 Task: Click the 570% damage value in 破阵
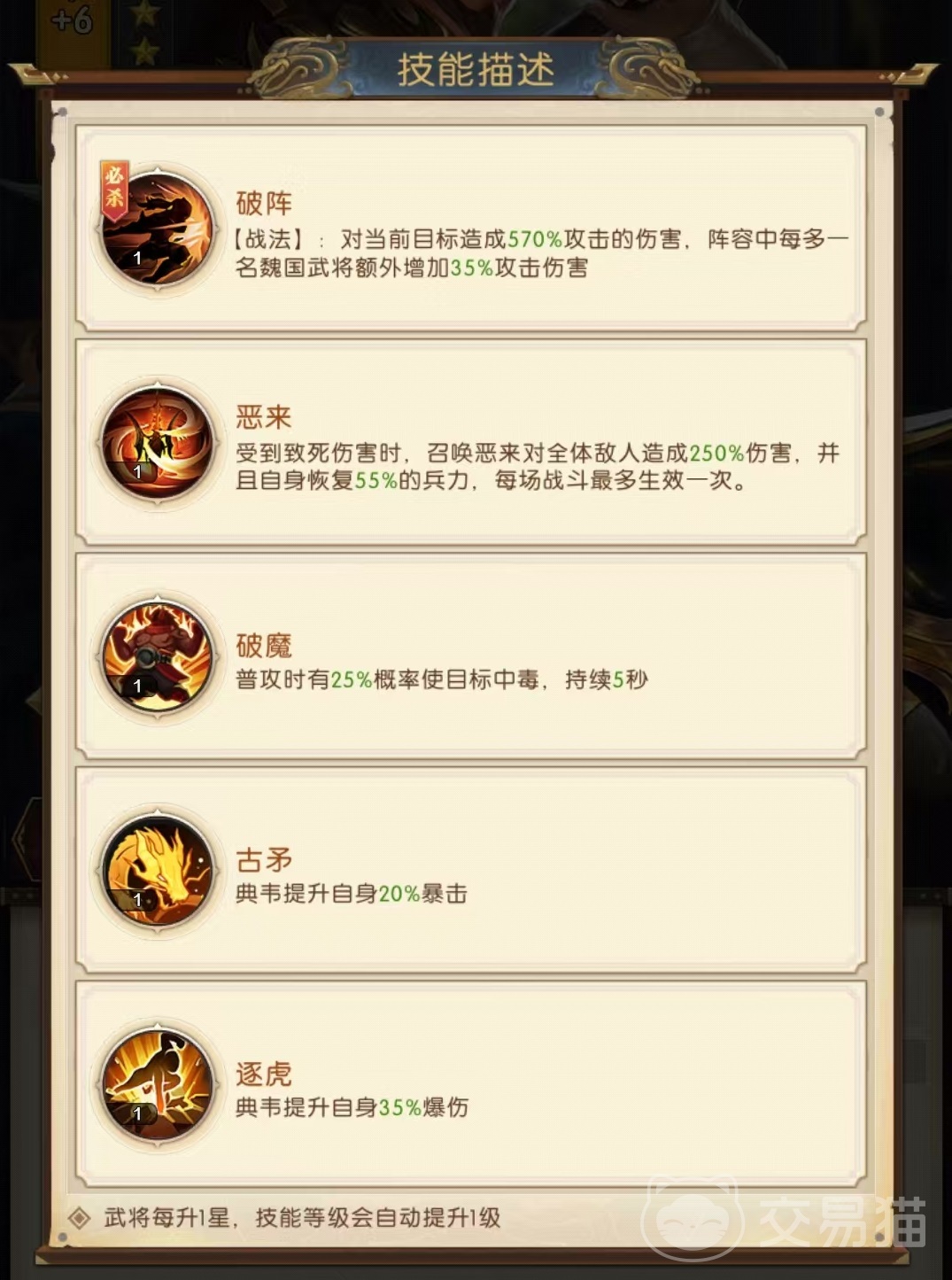535,239
